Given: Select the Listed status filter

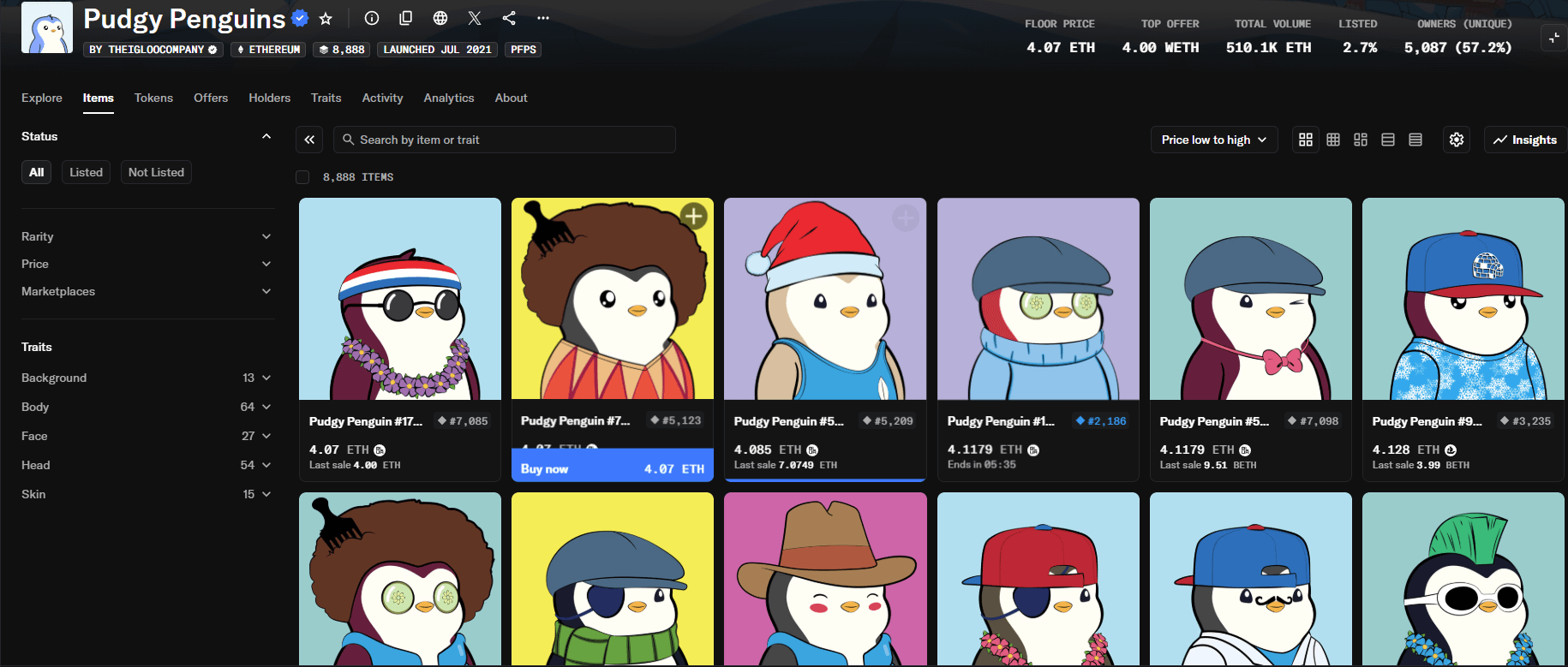Looking at the screenshot, I should pos(86,172).
